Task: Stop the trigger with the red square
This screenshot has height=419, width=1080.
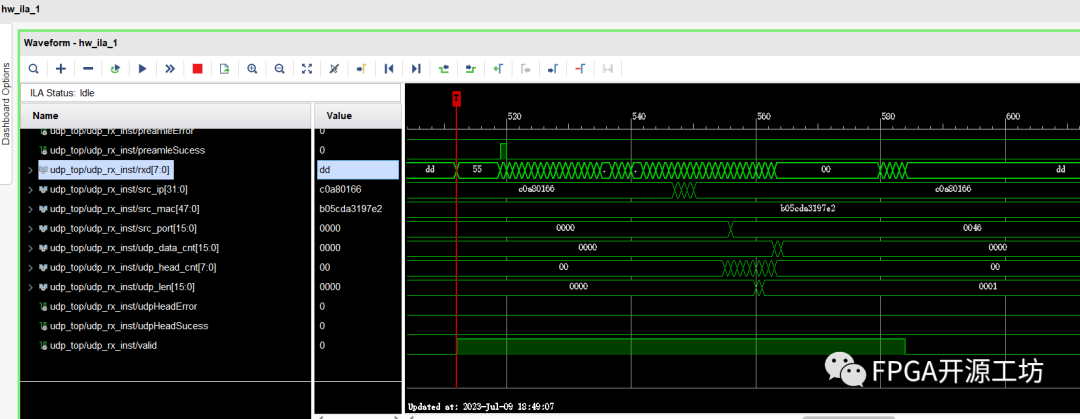Action: 197,69
